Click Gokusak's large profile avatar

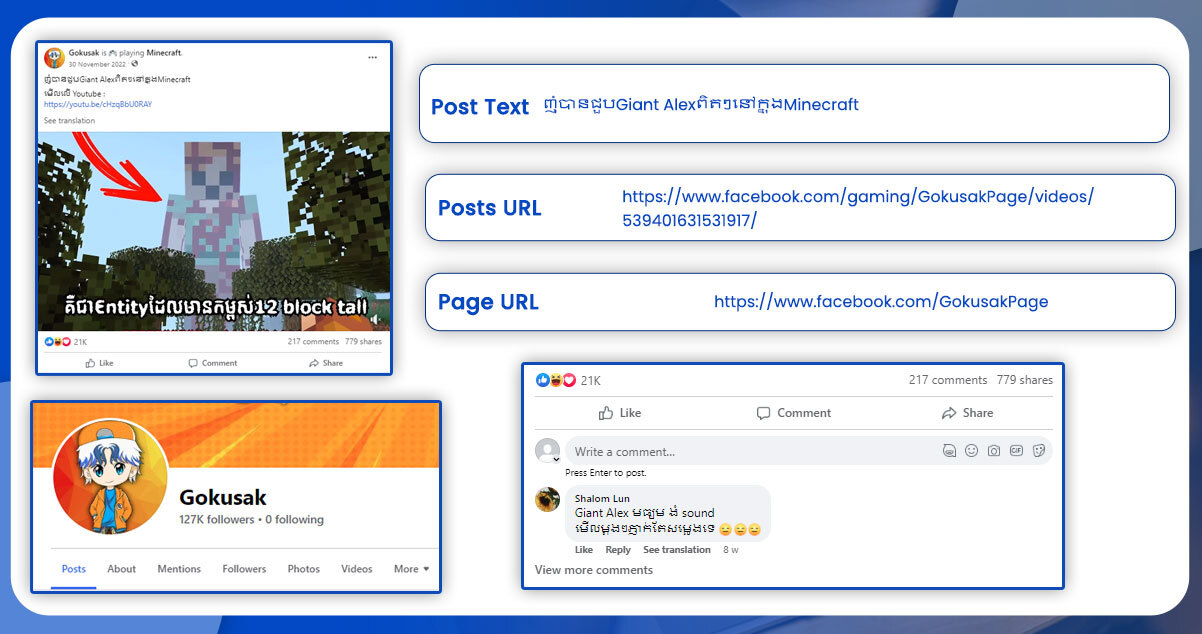pyautogui.click(x=109, y=476)
